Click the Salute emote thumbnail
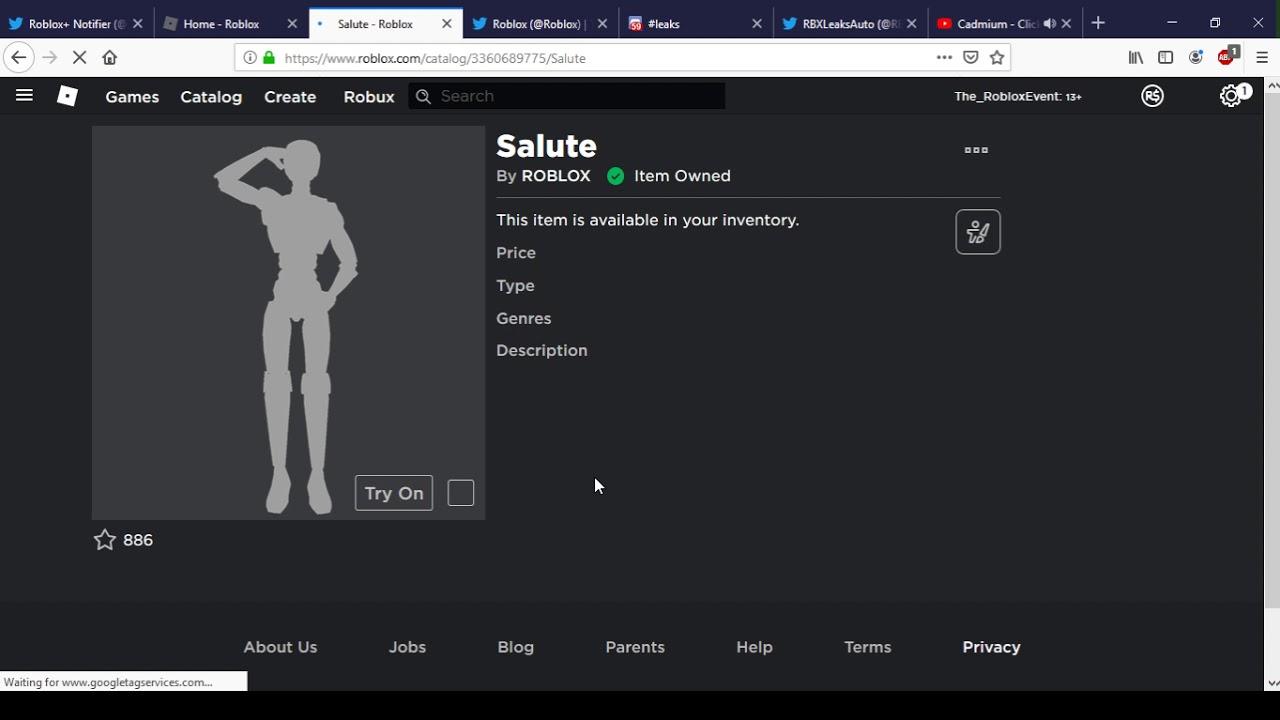 point(288,322)
